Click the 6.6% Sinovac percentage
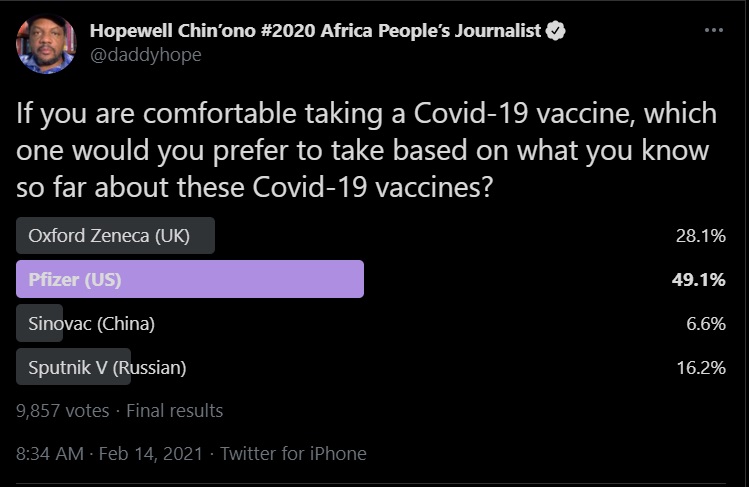The width and height of the screenshot is (749, 487). (x=704, y=324)
